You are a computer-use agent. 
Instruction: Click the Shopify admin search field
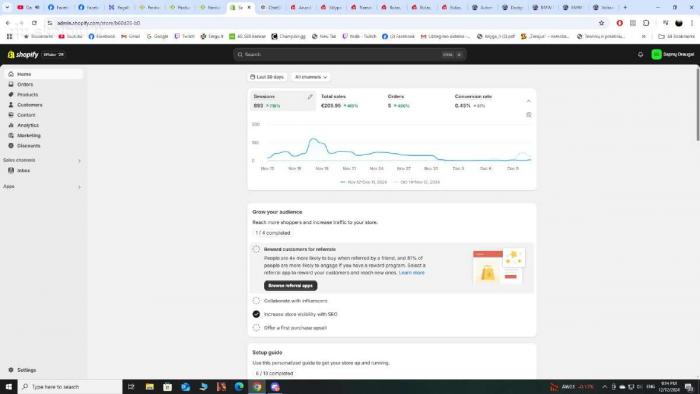click(x=350, y=54)
